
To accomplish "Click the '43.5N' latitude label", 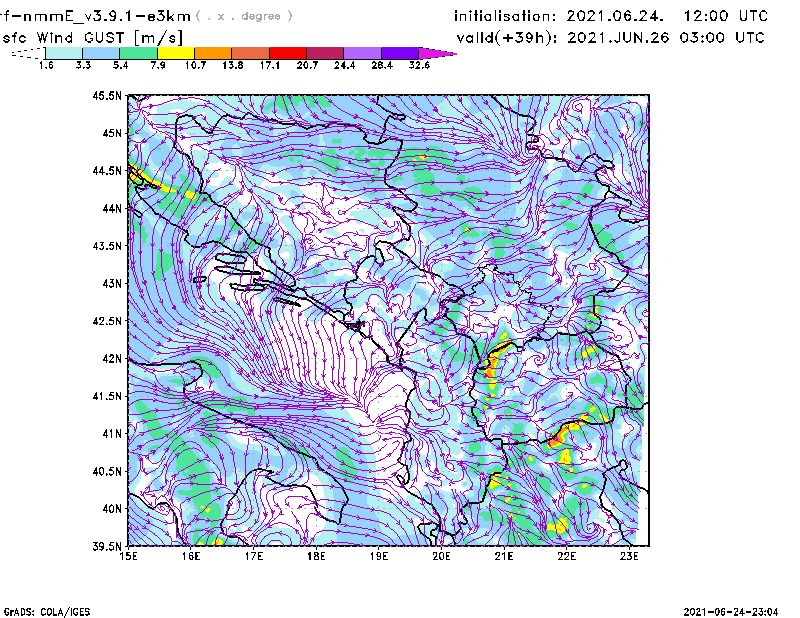I will pyautogui.click(x=107, y=246).
